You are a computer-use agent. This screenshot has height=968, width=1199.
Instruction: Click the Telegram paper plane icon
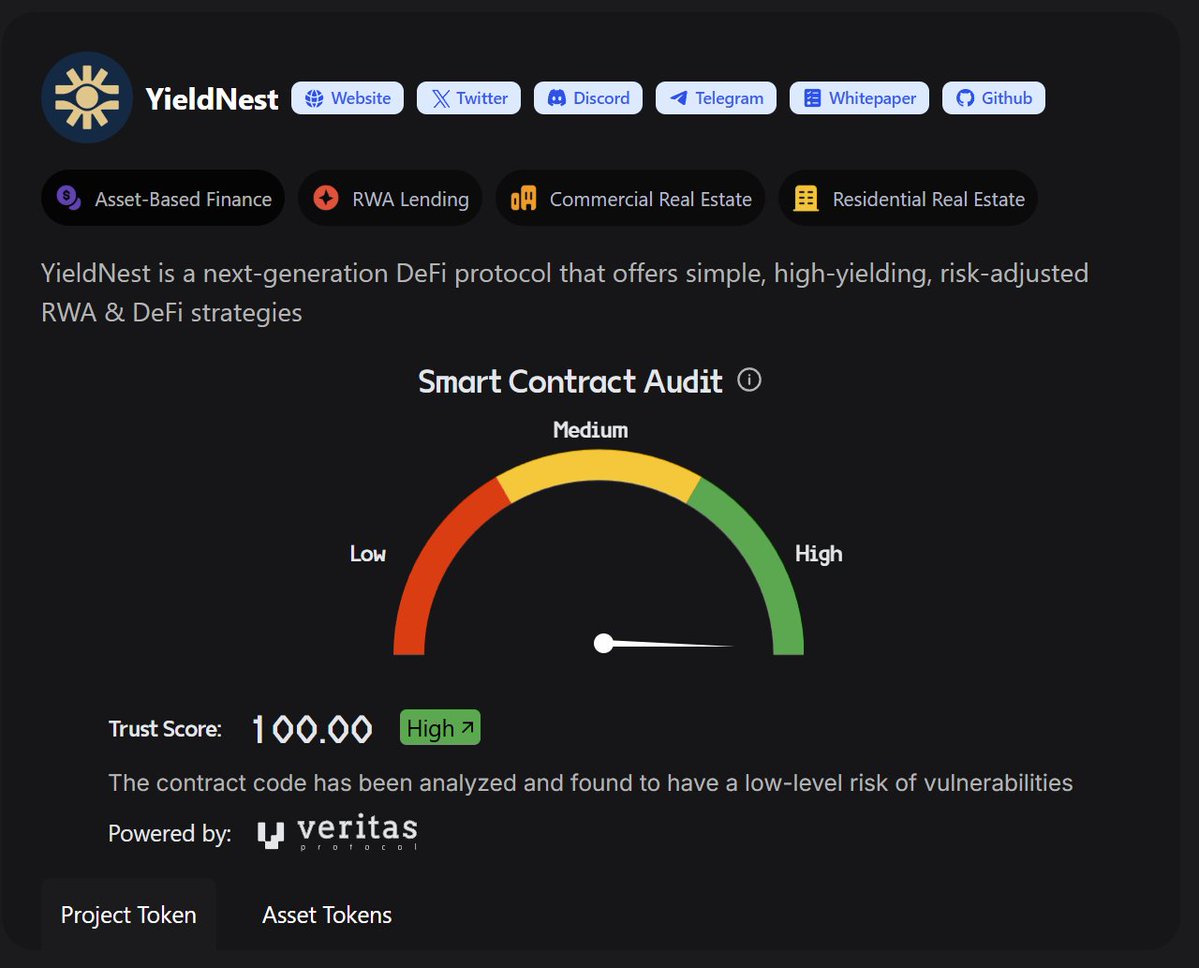pyautogui.click(x=678, y=98)
